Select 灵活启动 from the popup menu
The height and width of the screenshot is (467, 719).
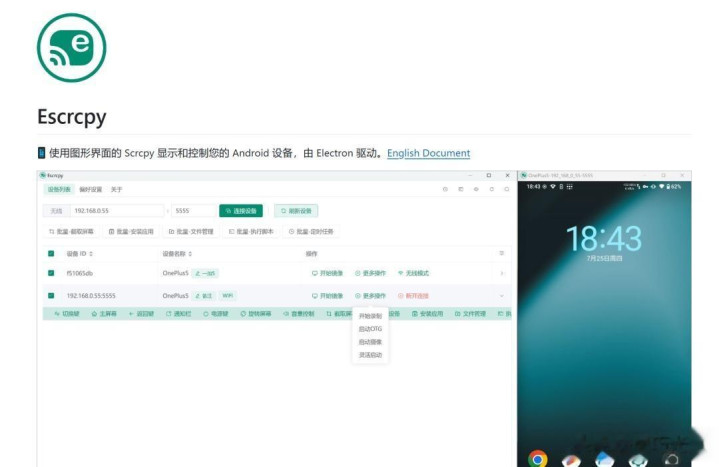click(370, 355)
